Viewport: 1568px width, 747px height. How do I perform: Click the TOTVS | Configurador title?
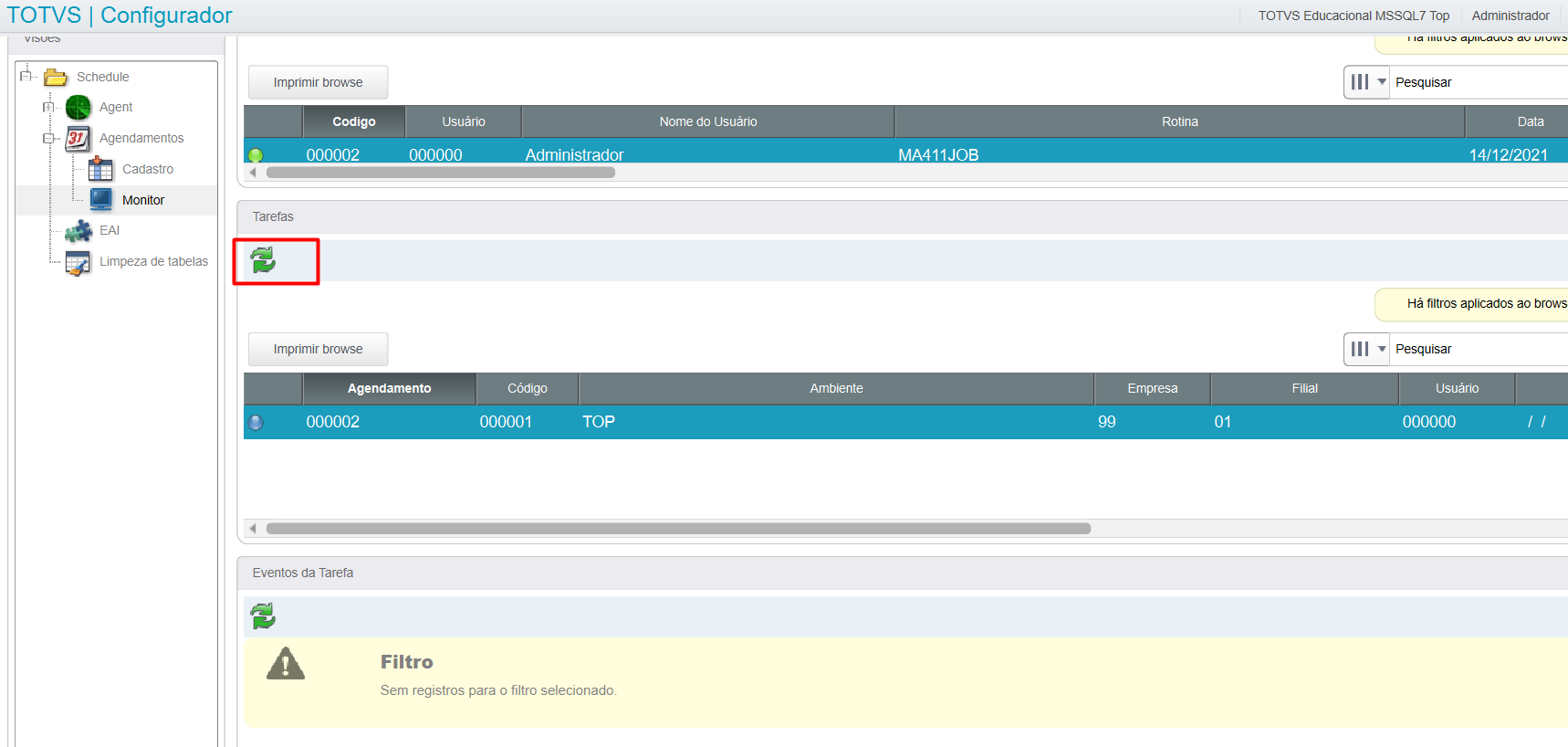(120, 16)
